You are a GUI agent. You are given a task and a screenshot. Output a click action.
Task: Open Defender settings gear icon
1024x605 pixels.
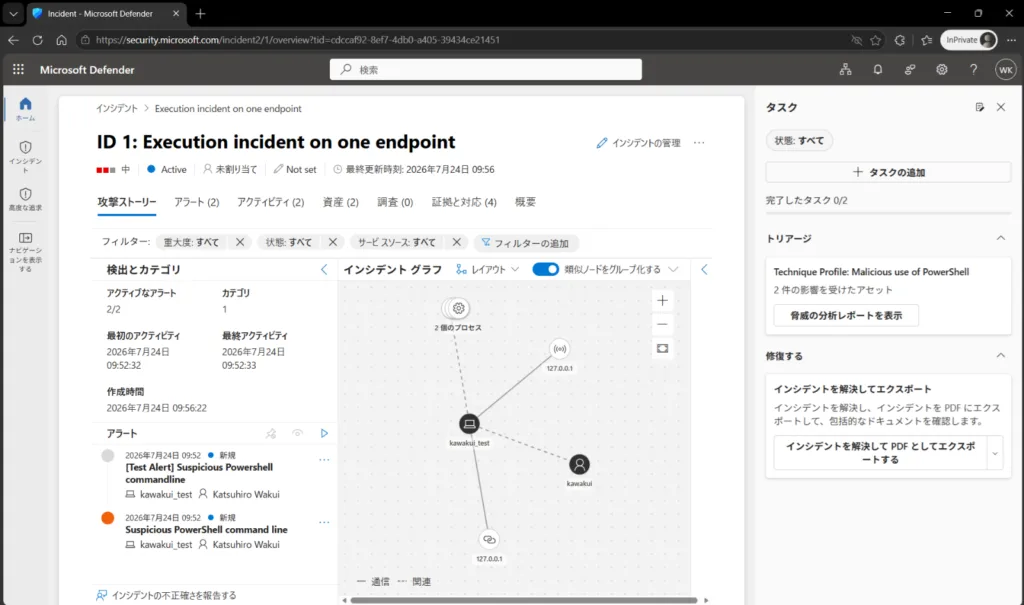(x=942, y=69)
